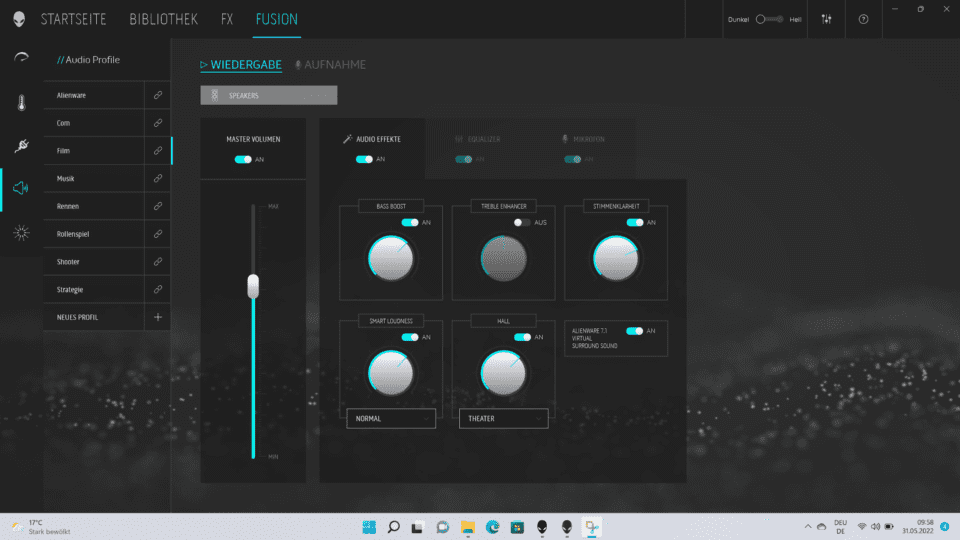Disable the Bass Boost toggle
The height and width of the screenshot is (540, 960).
point(410,222)
